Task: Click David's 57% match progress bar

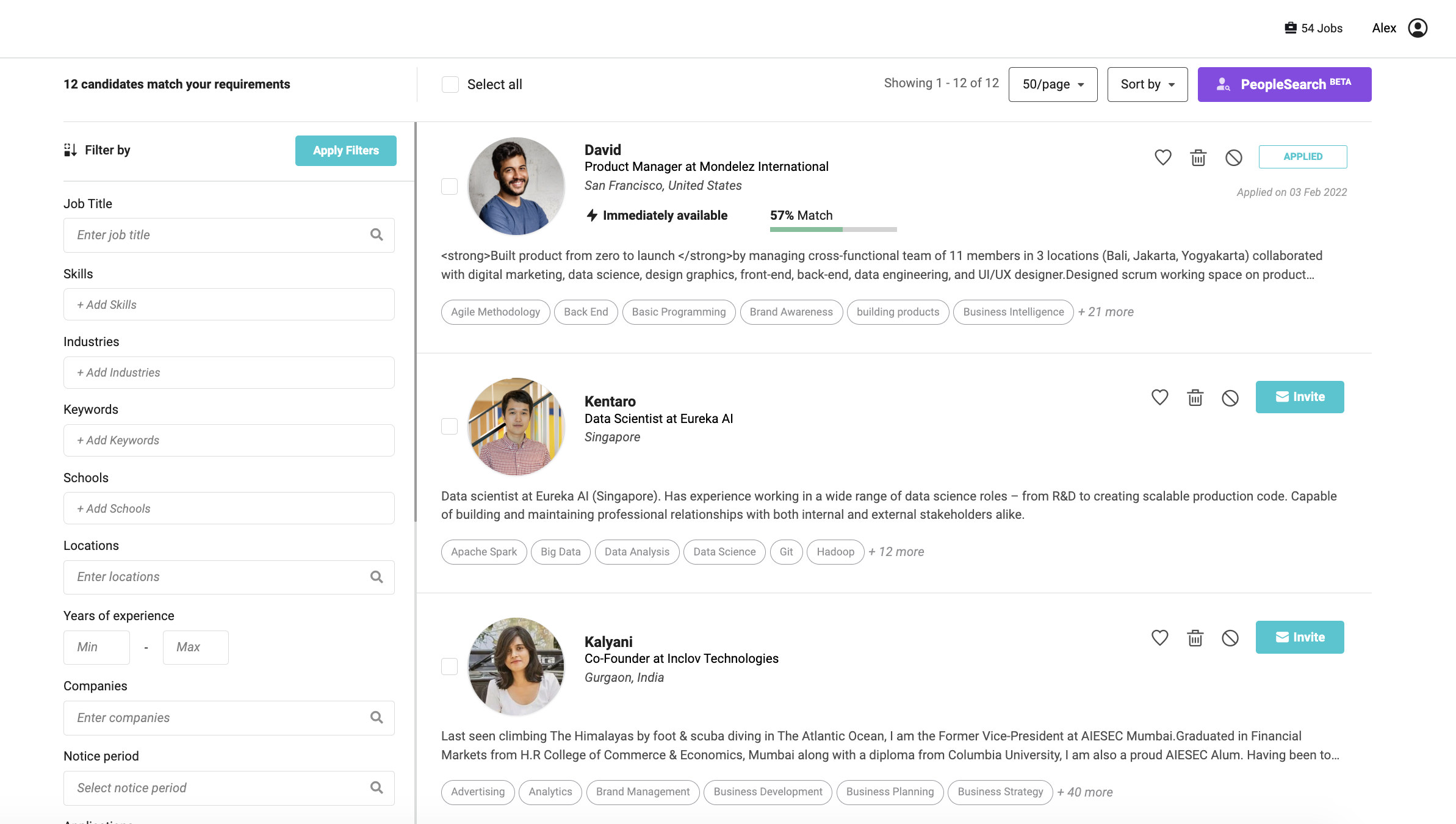Action: tap(833, 229)
